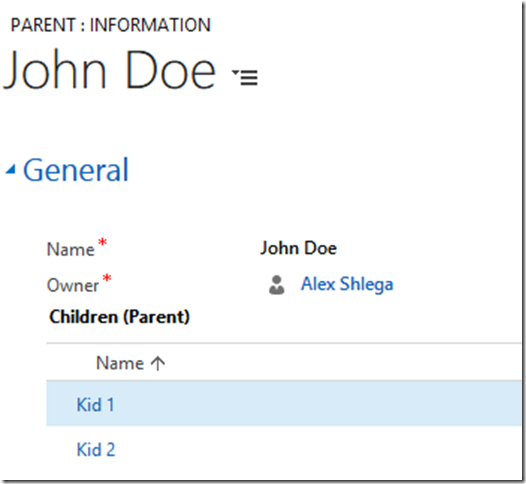The height and width of the screenshot is (484, 526).
Task: Click the Name field label
Action: (70, 250)
